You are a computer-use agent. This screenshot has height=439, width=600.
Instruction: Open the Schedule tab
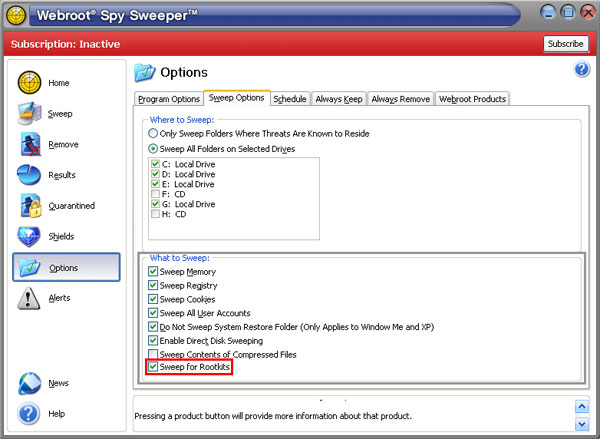point(290,99)
